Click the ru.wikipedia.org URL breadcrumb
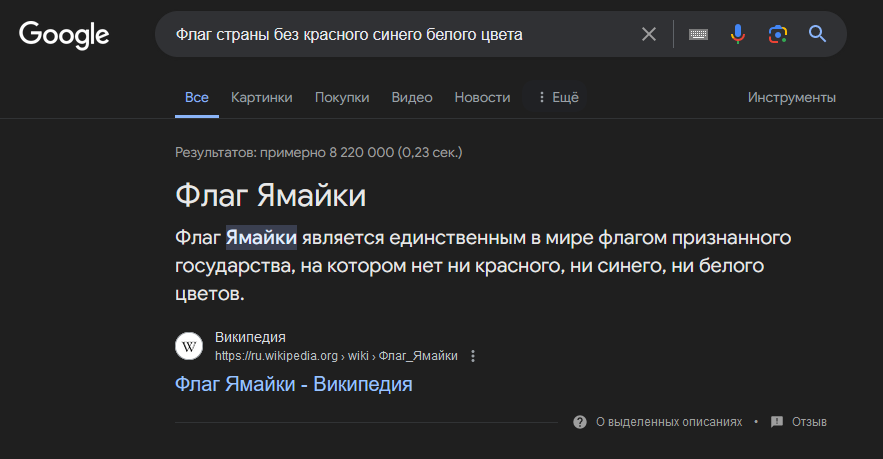The height and width of the screenshot is (459, 883). 336,356
